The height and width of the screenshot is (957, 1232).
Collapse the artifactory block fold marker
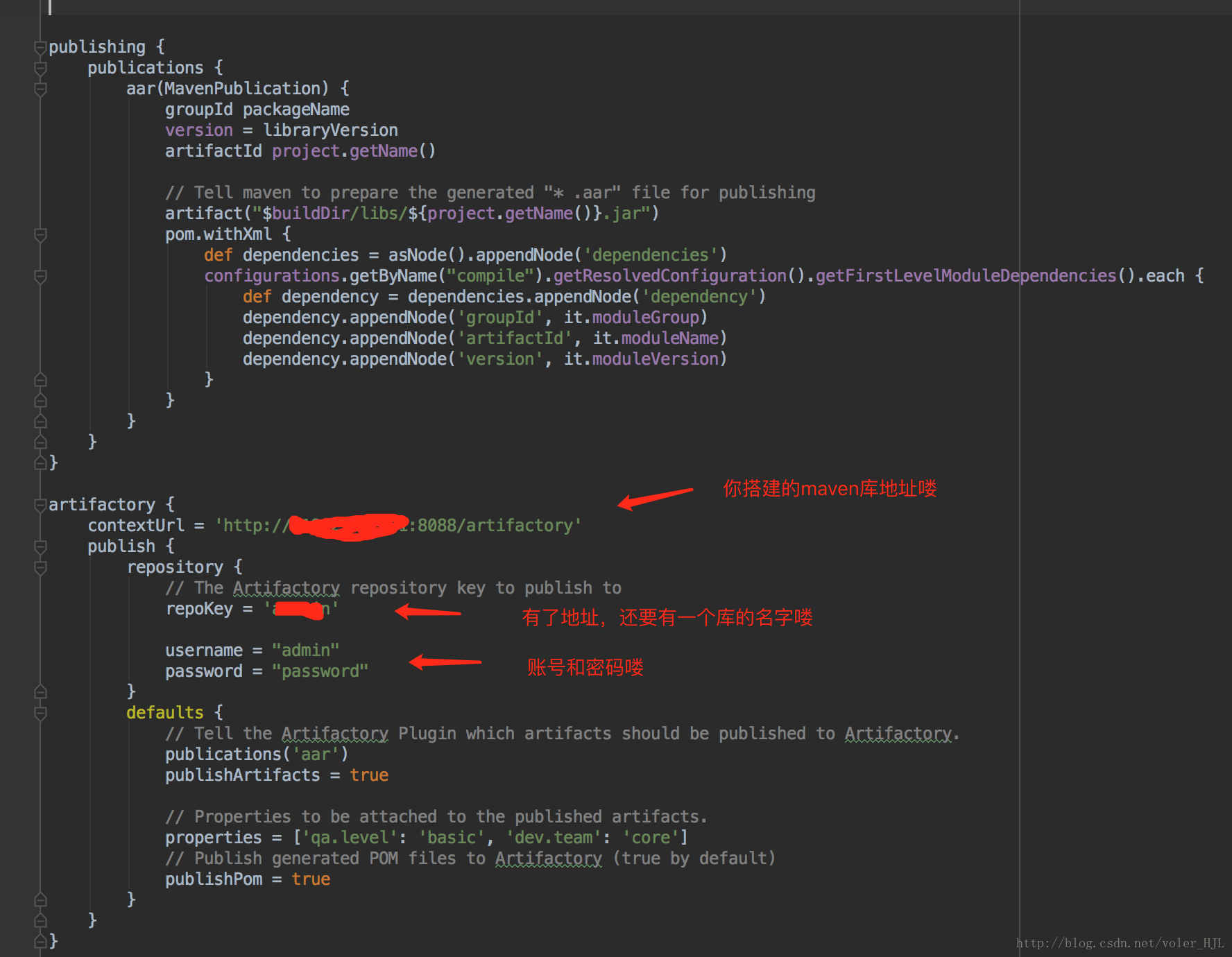(x=40, y=505)
